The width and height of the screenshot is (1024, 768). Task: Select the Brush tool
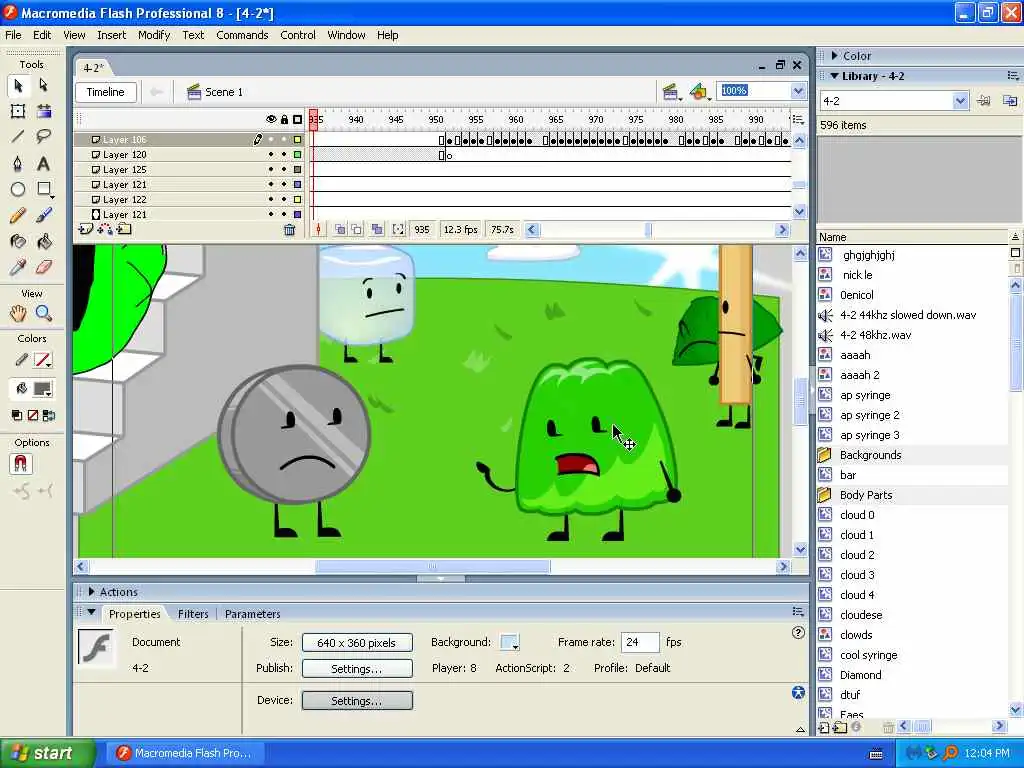coord(44,216)
